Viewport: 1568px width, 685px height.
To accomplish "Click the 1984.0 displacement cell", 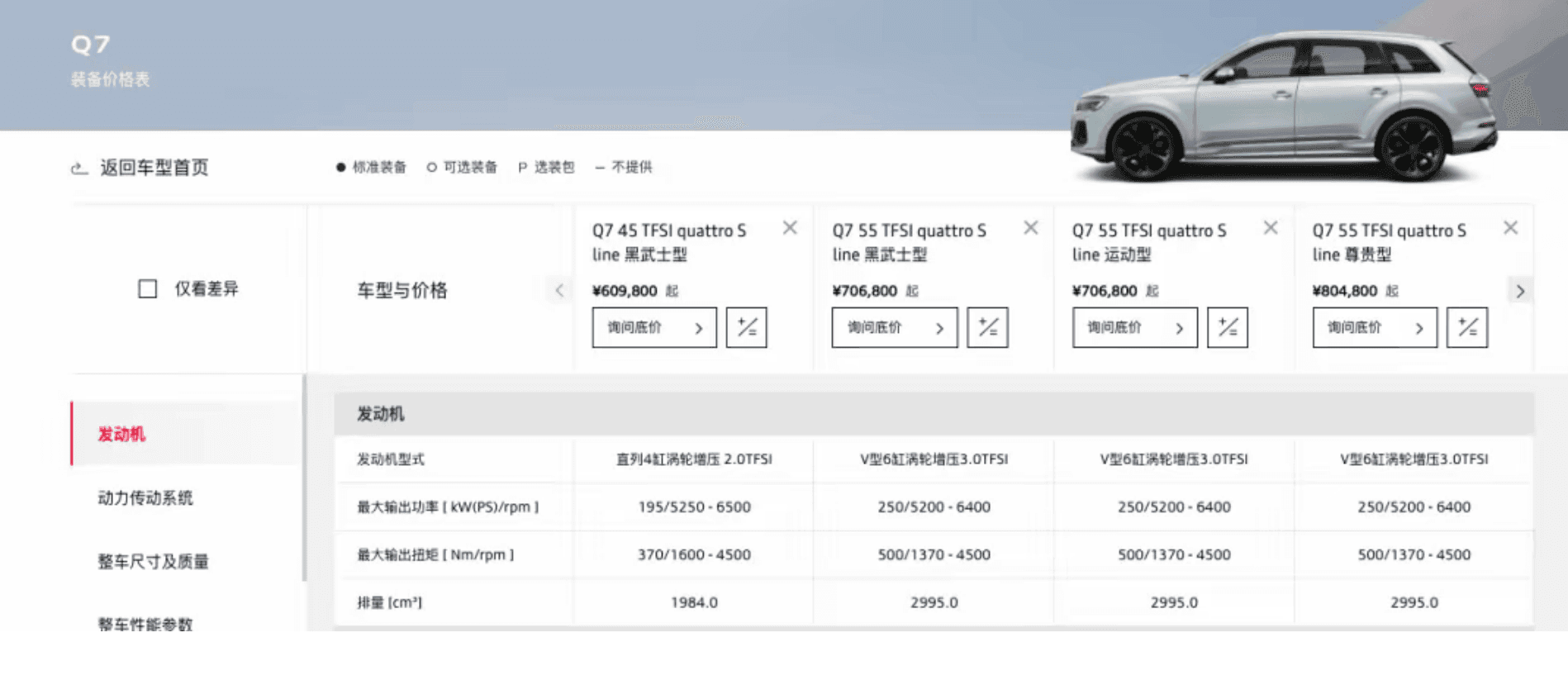I will tap(694, 603).
